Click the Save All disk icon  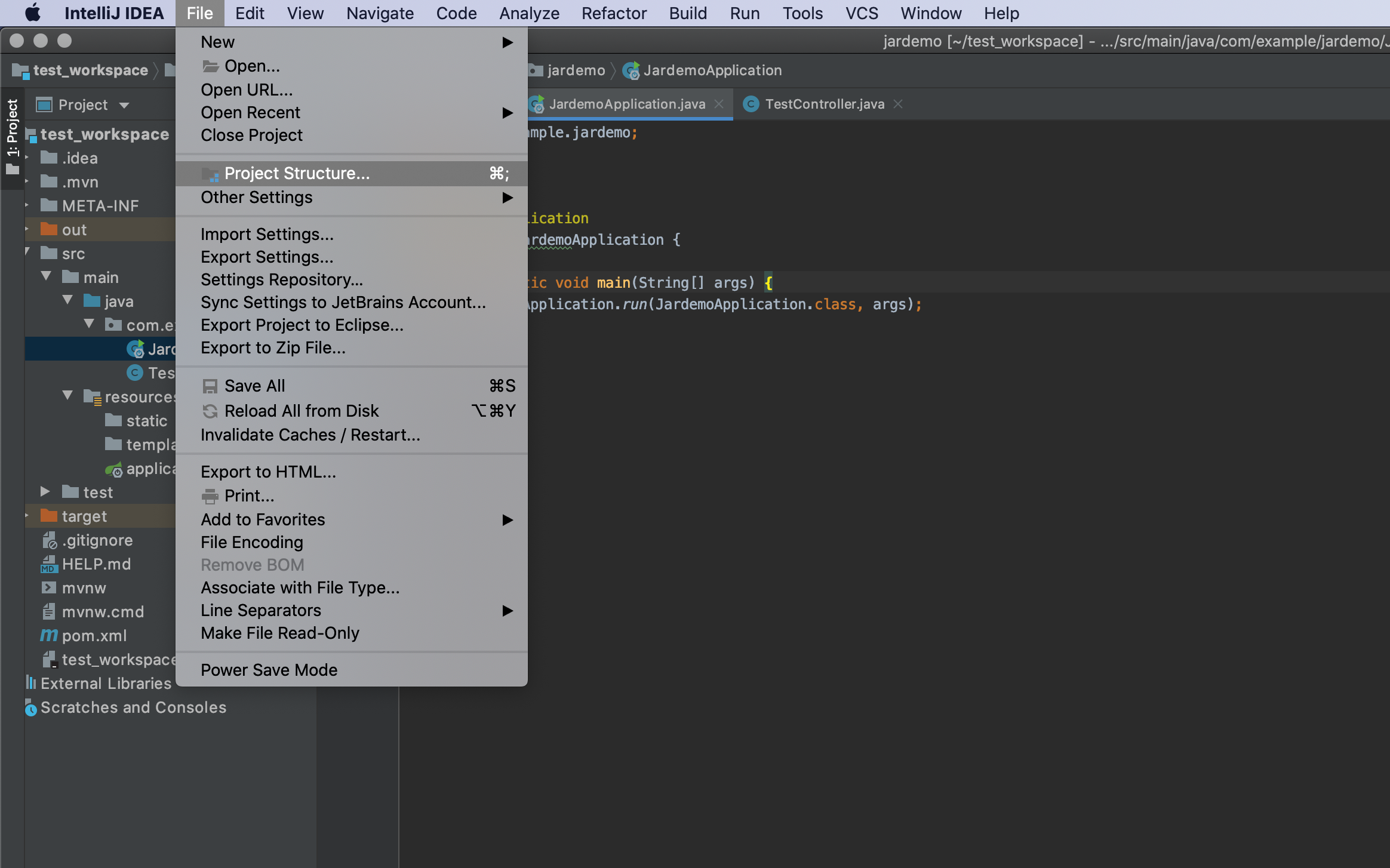click(x=210, y=386)
